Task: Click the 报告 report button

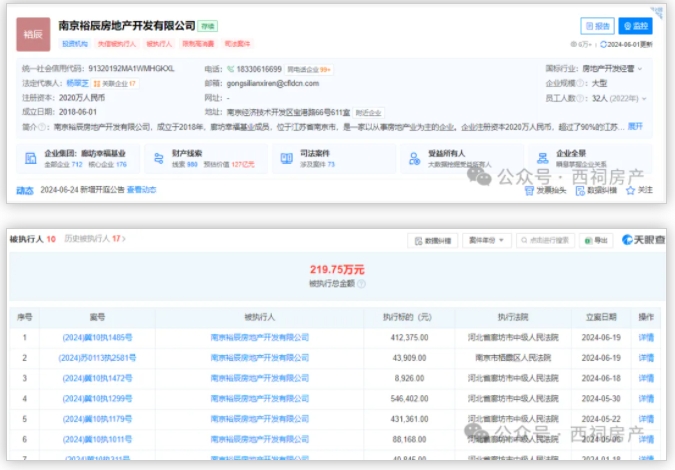Action: pos(597,27)
